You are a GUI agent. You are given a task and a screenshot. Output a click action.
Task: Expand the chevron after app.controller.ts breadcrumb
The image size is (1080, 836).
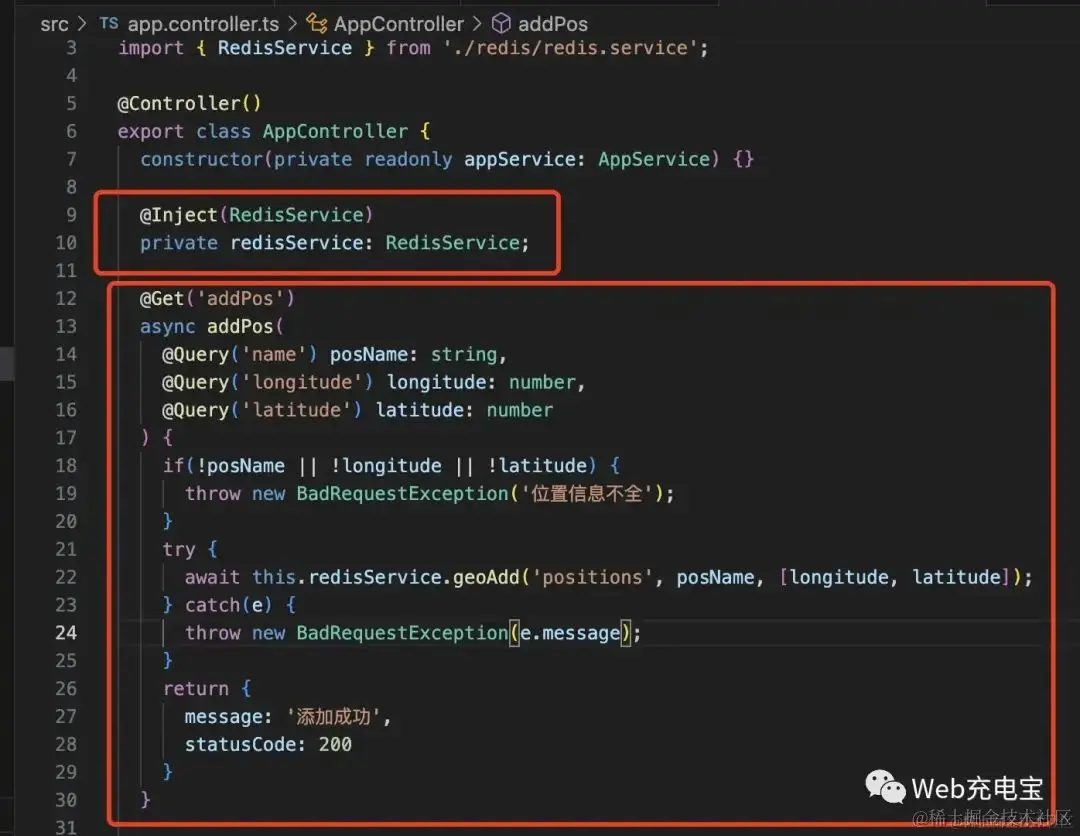click(x=292, y=24)
